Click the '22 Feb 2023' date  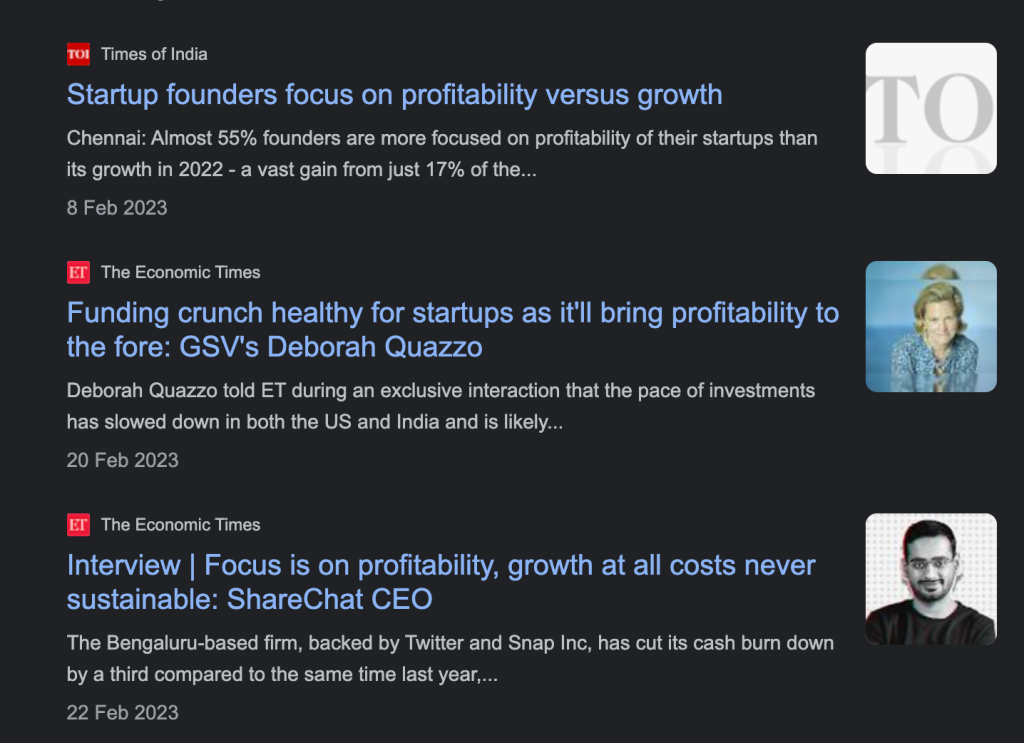pos(122,713)
